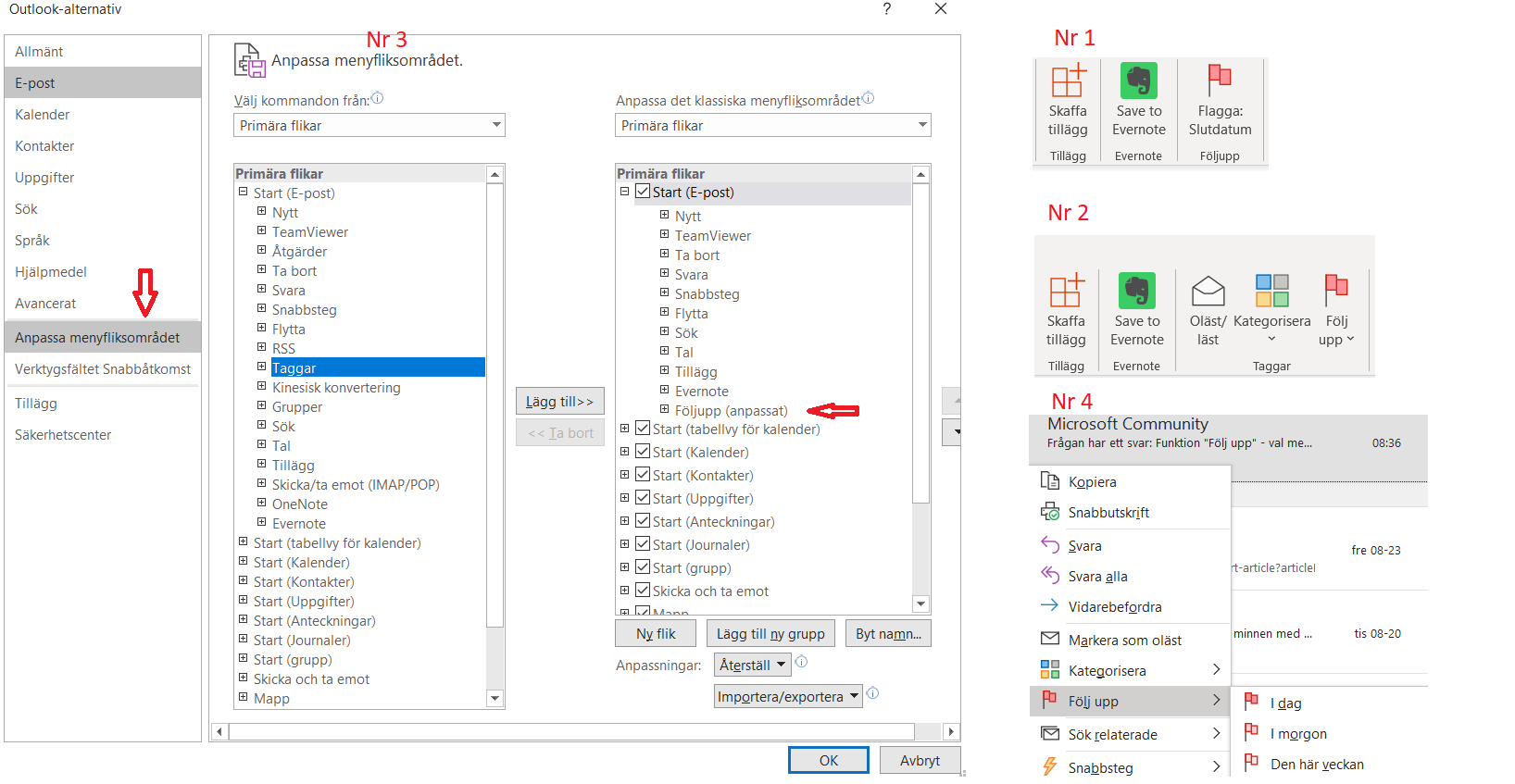Click Save to Evernote icon in Nr 2 ribbon
1515x784 pixels.
(1136, 291)
